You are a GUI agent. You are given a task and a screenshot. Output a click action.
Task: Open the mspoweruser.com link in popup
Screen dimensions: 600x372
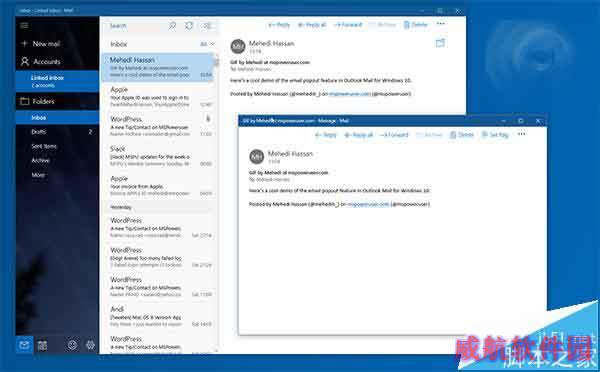point(368,204)
